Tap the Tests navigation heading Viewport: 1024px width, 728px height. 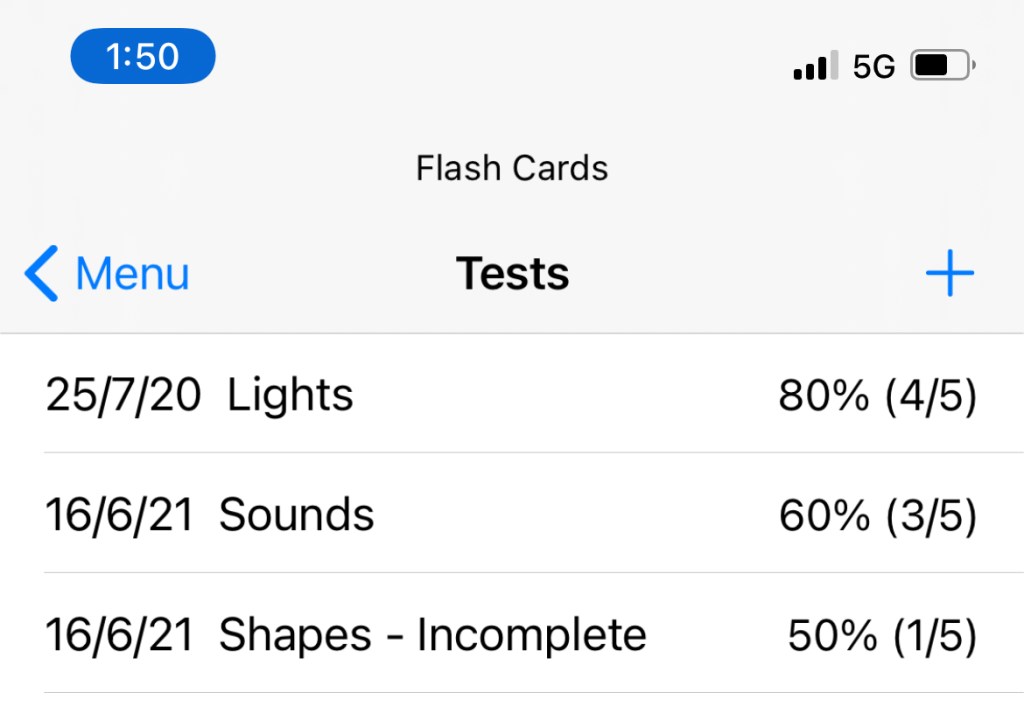[x=512, y=274]
